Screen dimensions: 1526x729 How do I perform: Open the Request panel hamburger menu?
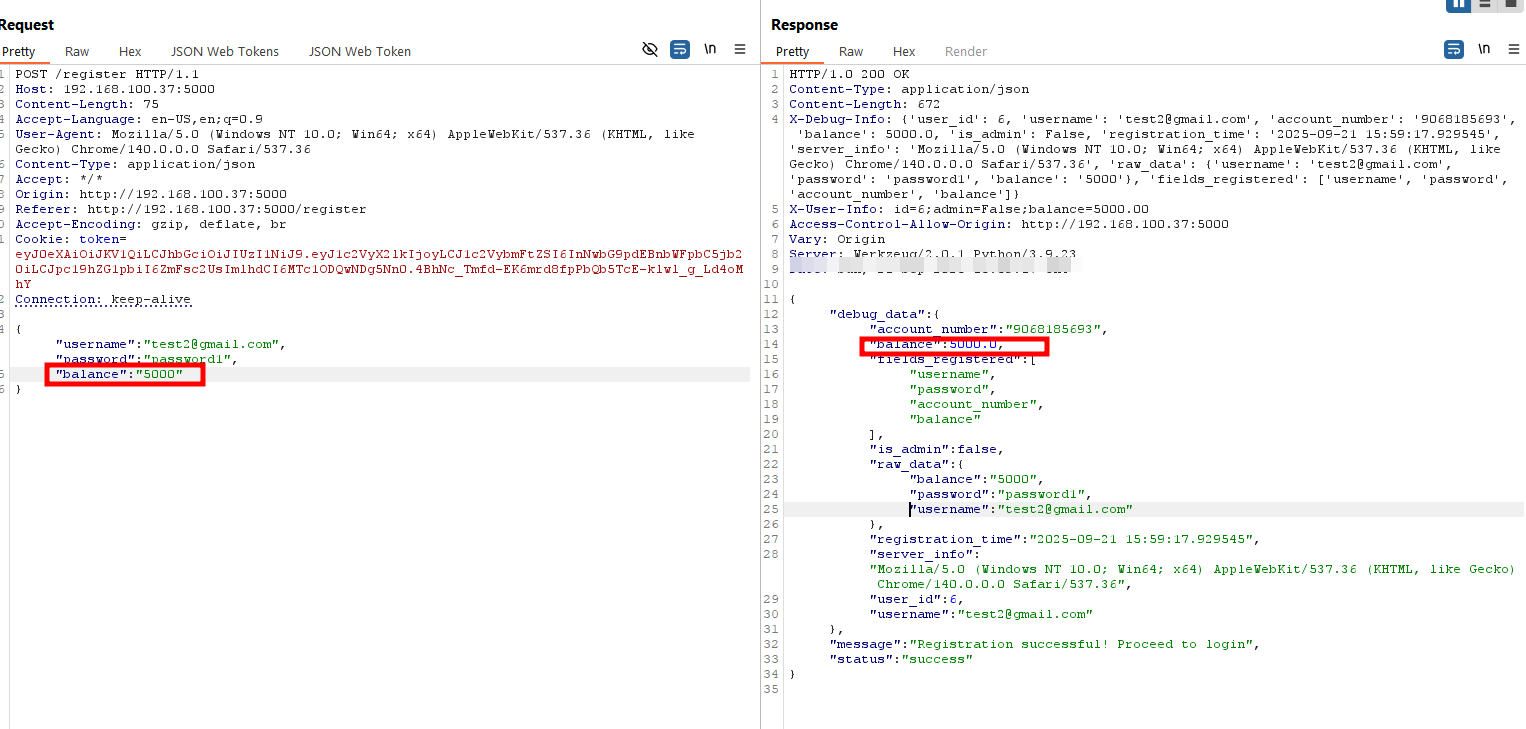(740, 49)
